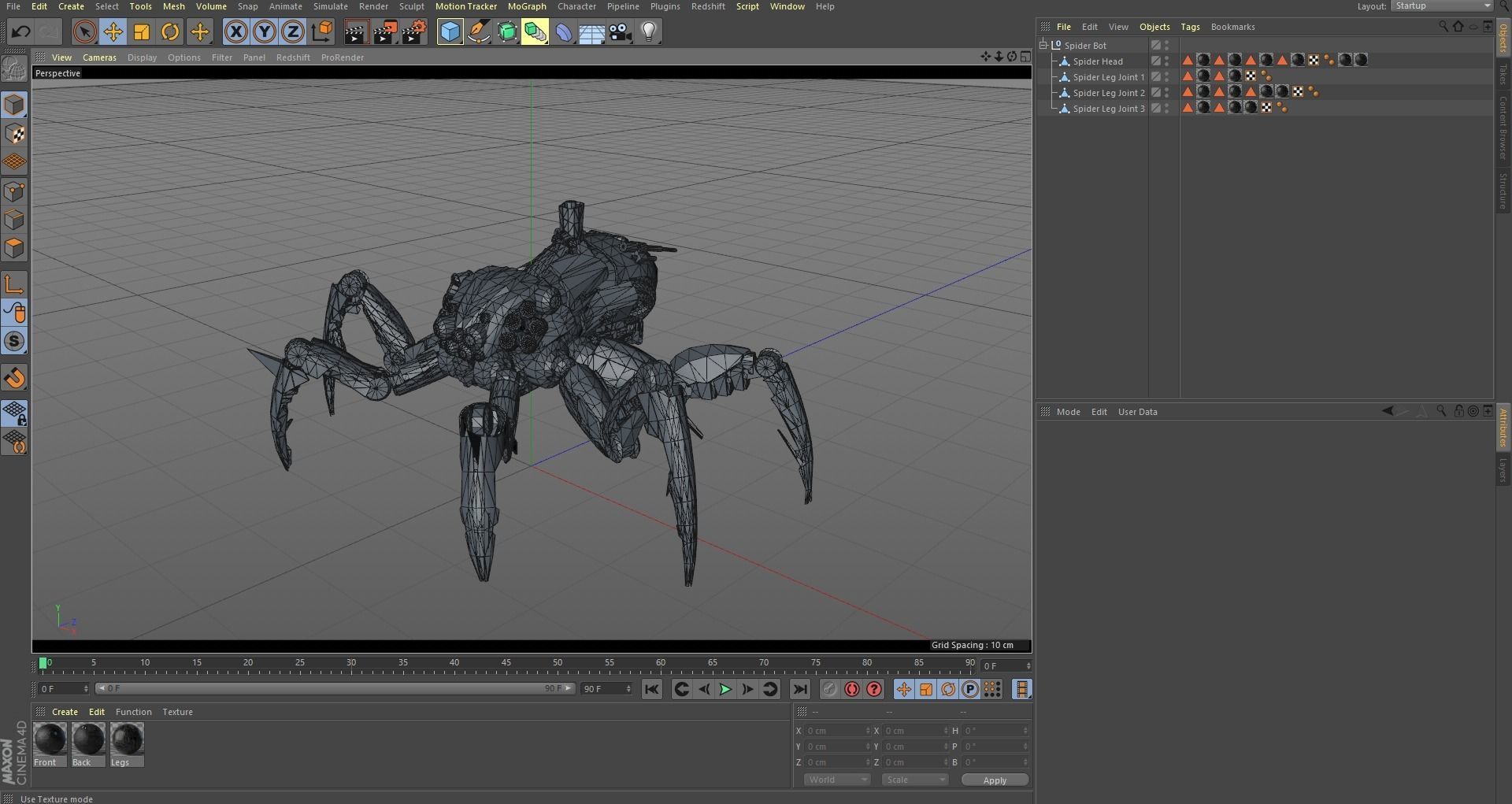Go to end of animation
The image size is (1512, 804).
coord(799,690)
